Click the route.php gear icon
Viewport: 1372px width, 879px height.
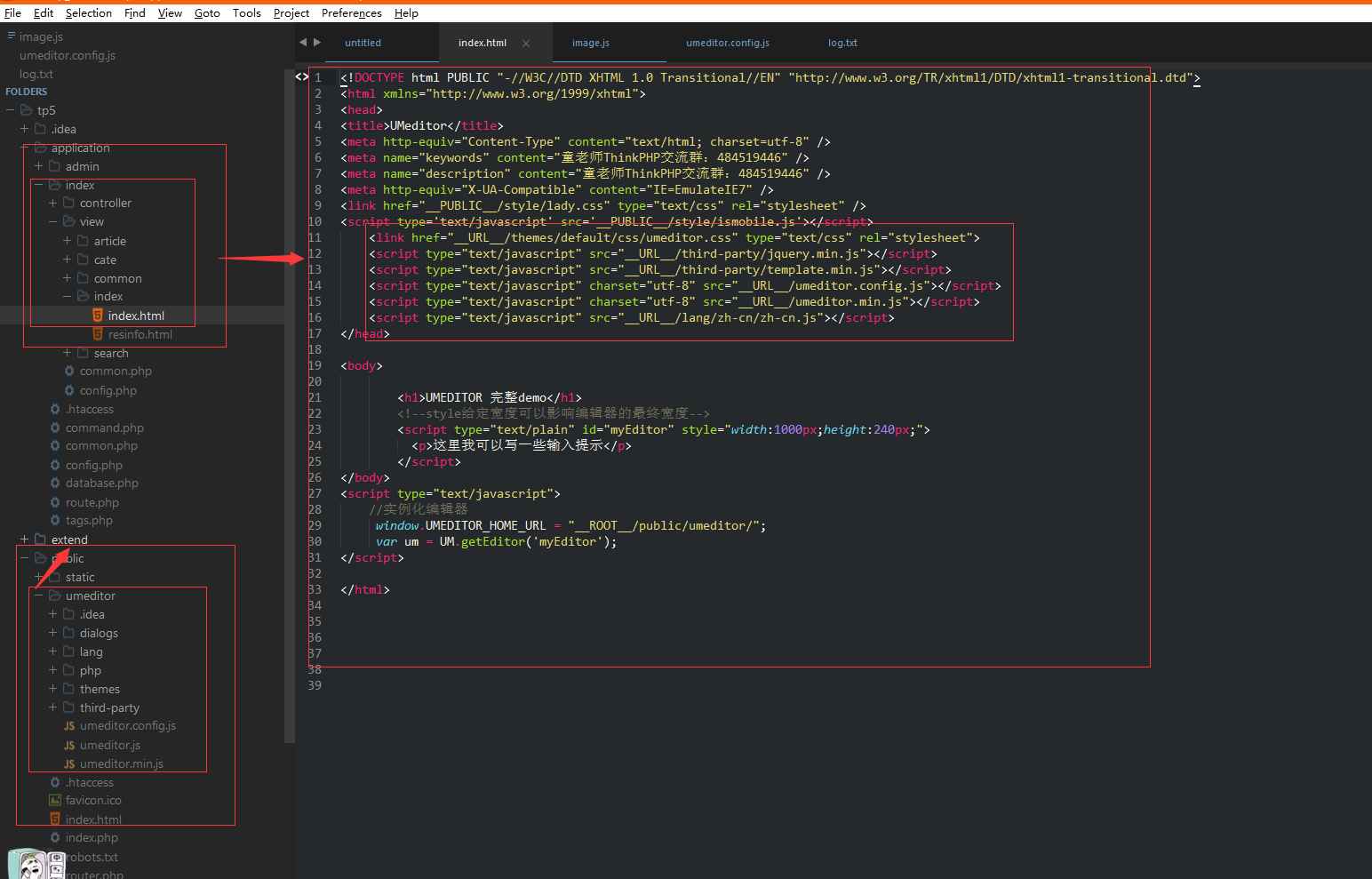tap(55, 502)
